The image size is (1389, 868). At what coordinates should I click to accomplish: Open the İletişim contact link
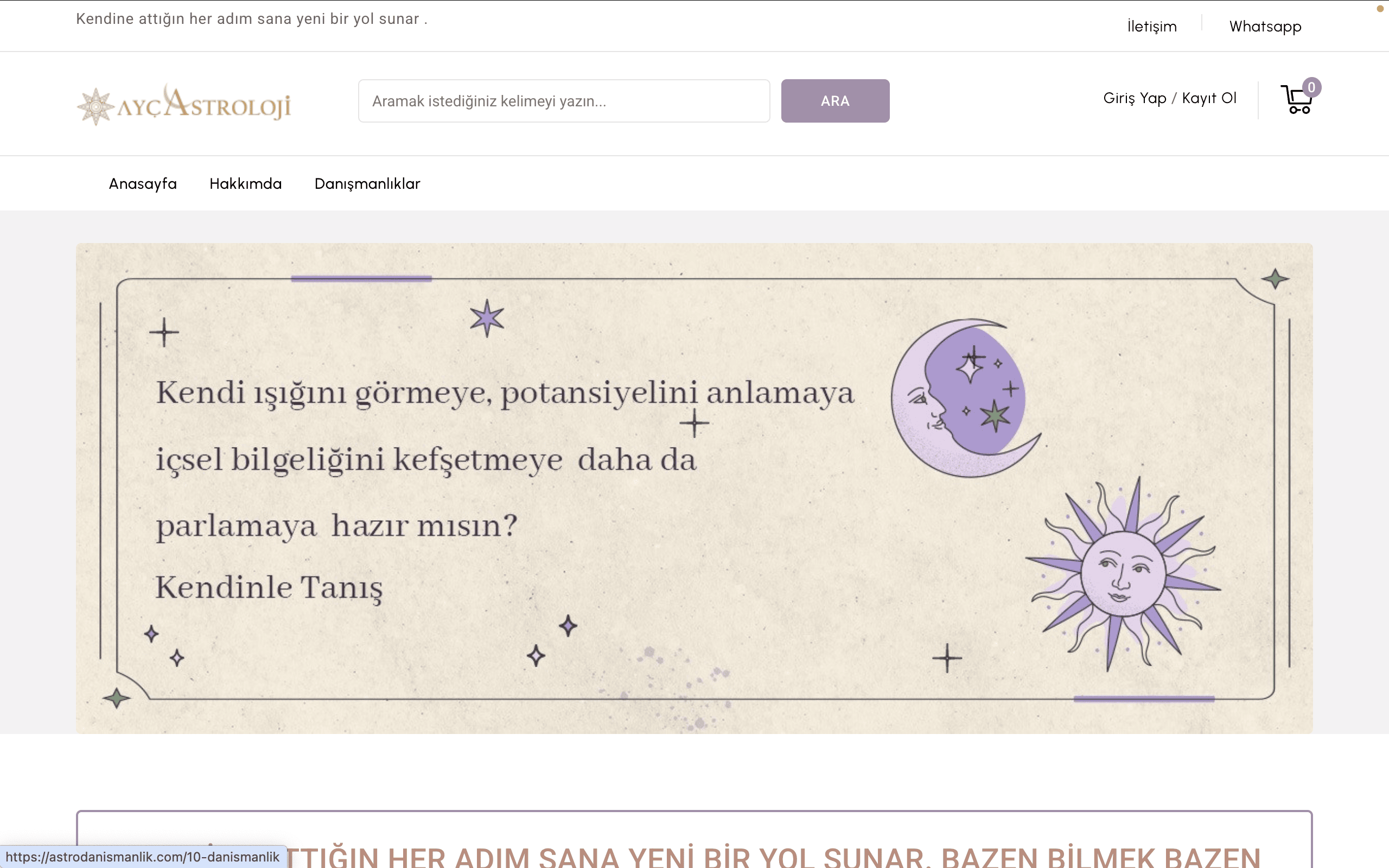pyautogui.click(x=1151, y=26)
